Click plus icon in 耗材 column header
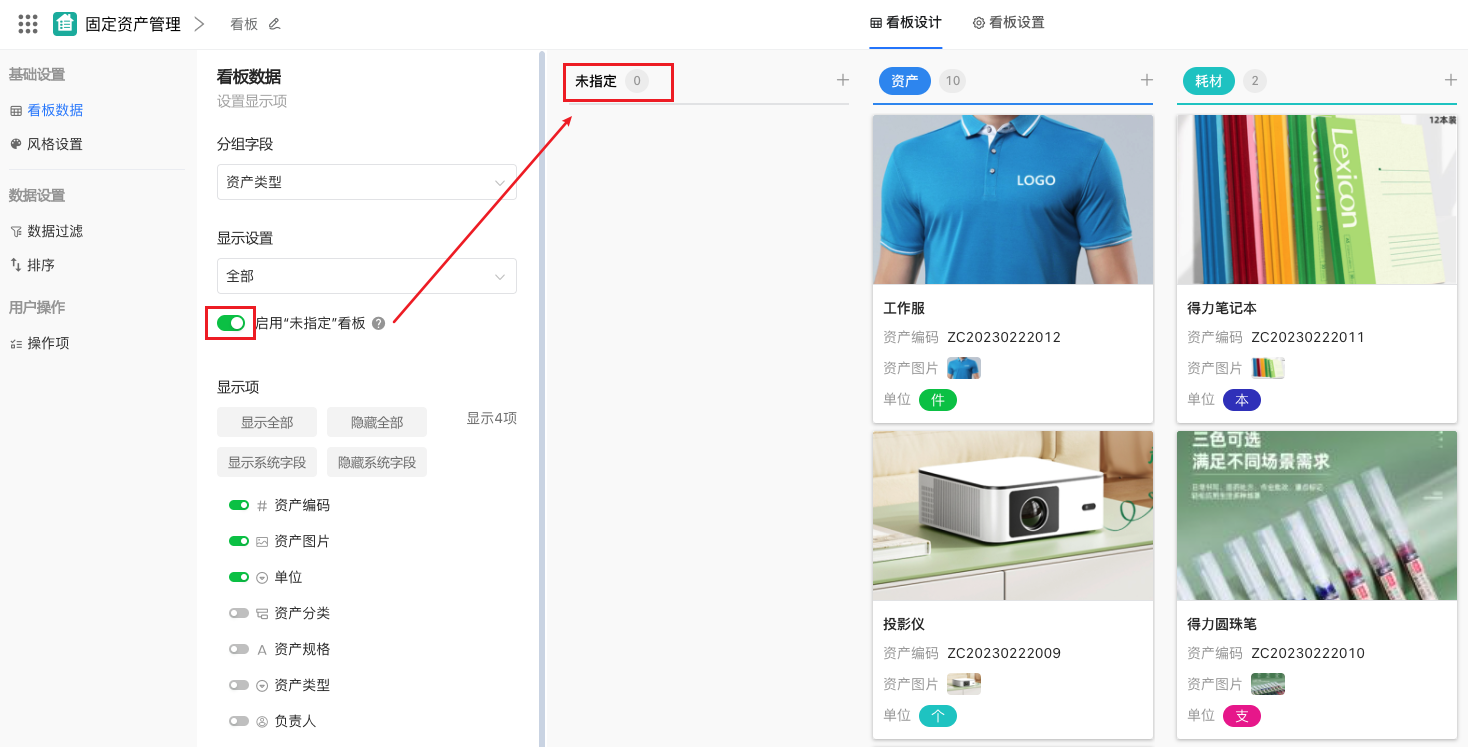Image resolution: width=1468 pixels, height=747 pixels. point(1450,80)
